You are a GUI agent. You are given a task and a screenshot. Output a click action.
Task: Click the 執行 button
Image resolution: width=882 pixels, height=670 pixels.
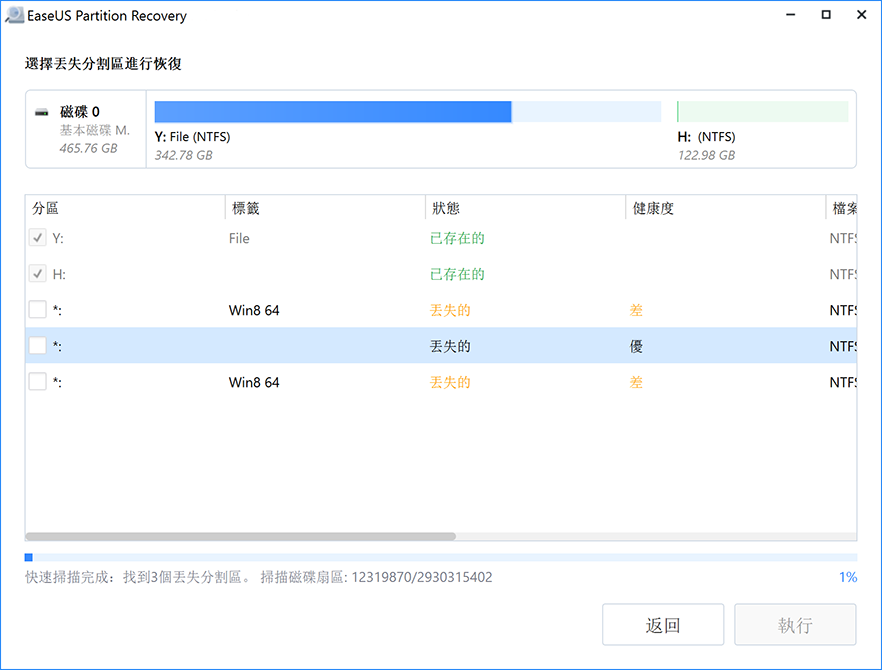(x=795, y=623)
